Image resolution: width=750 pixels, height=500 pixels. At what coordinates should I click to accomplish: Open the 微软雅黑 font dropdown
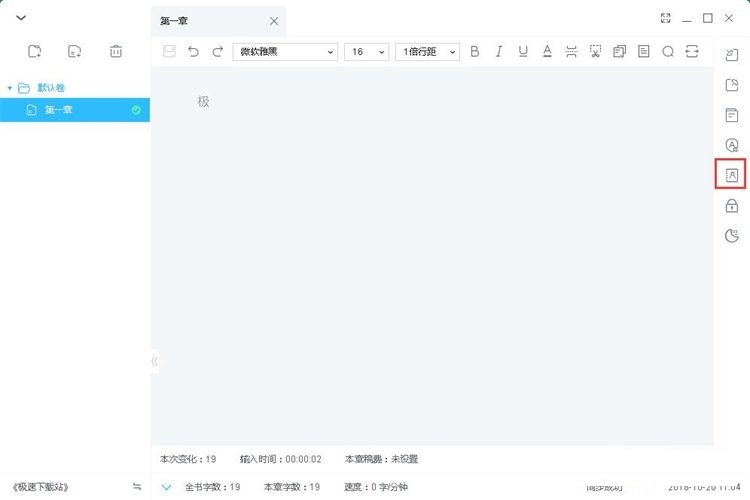click(285, 52)
